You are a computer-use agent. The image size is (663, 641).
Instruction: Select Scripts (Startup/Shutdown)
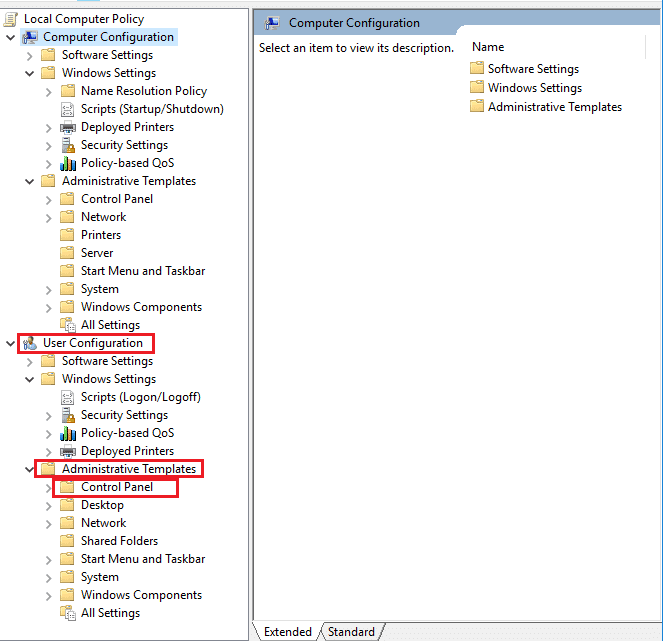152,109
